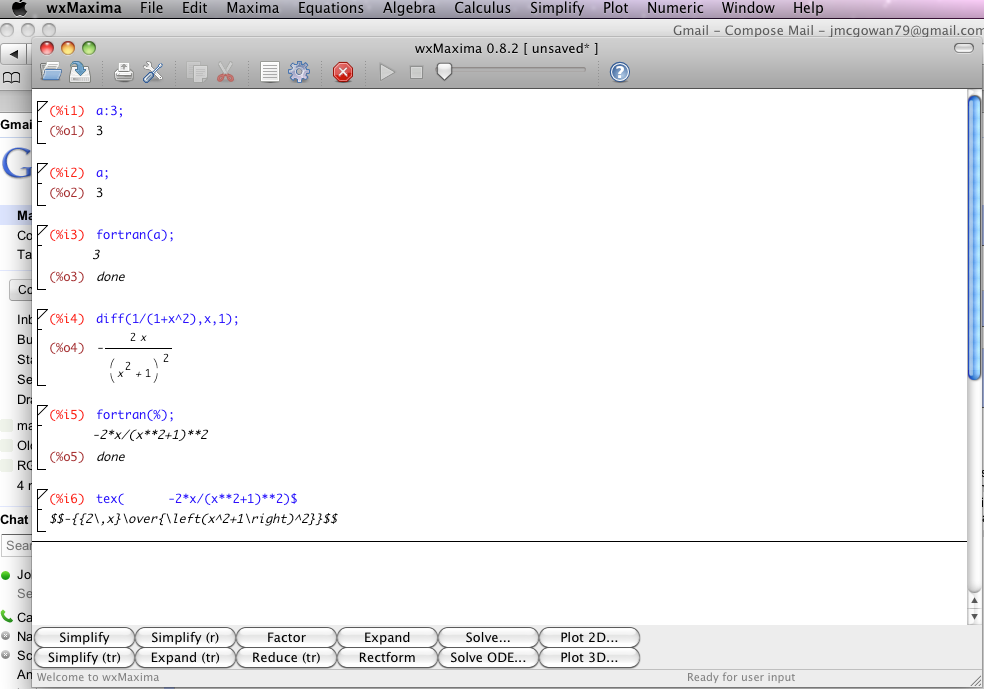Click the back arrow in browser window
The image size is (984, 689).
[x=14, y=55]
